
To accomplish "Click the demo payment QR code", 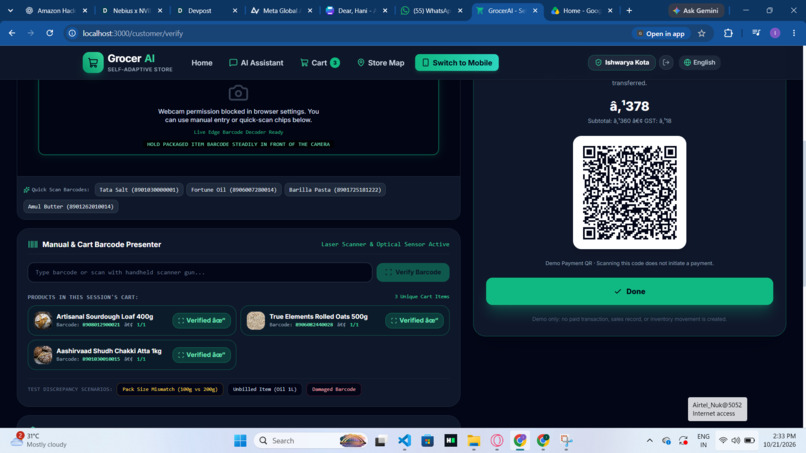I will coord(629,192).
